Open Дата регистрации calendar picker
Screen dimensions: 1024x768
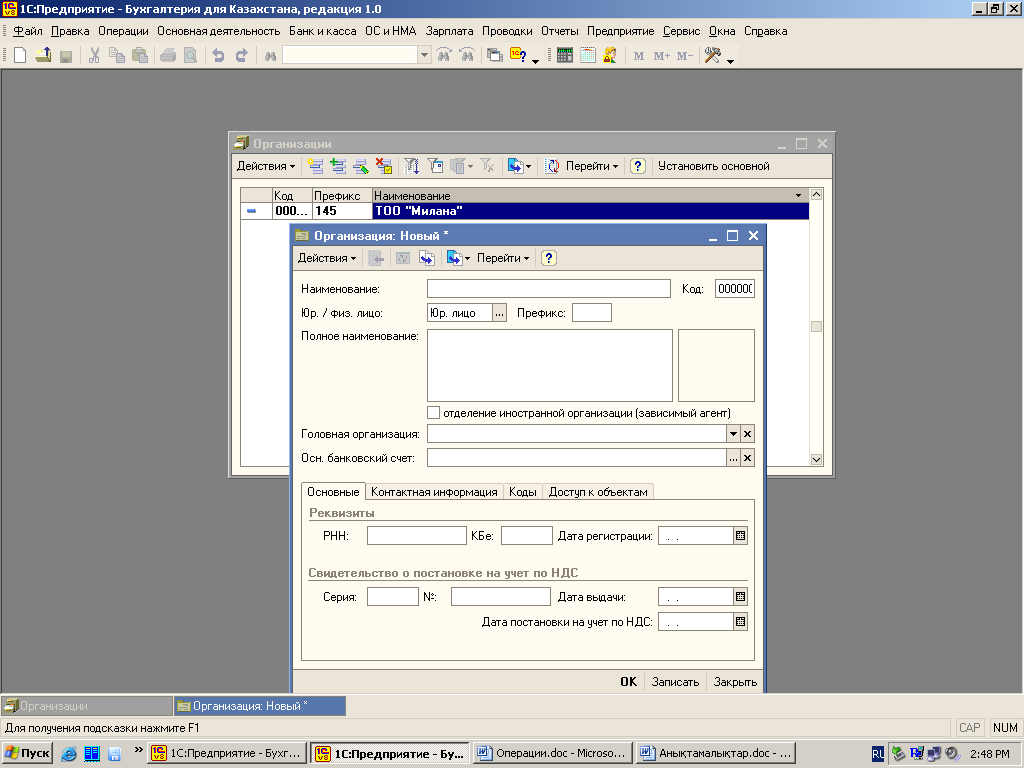(x=740, y=536)
